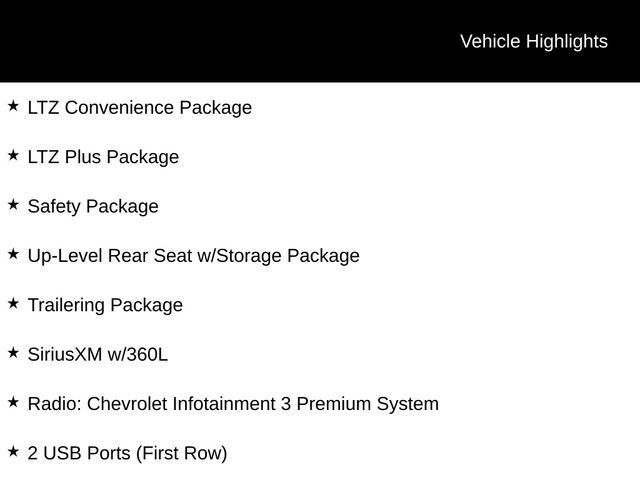The height and width of the screenshot is (480, 640).
Task: Select the star beside 2 USB Ports
Action: coord(13,452)
